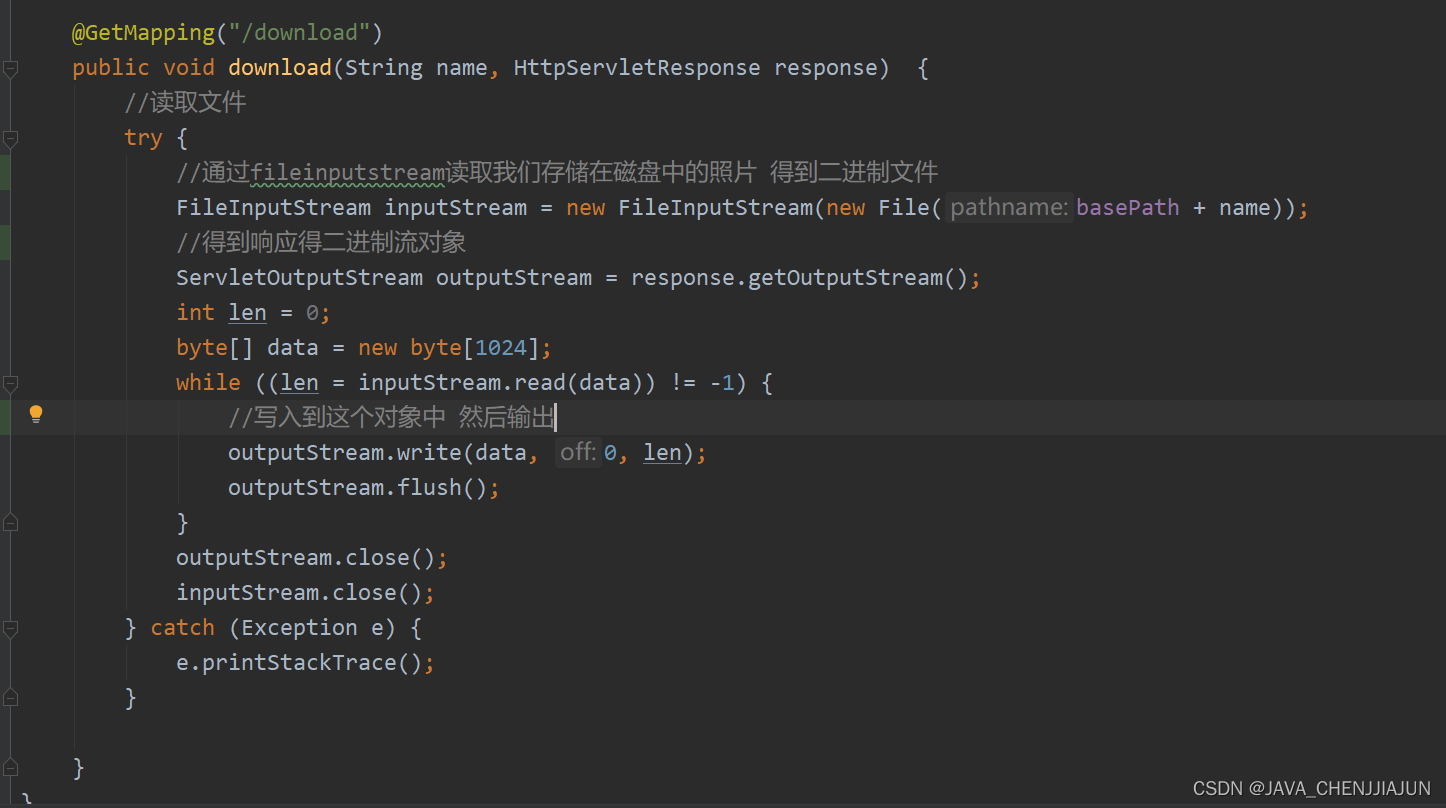Click the String name parameter
The height and width of the screenshot is (808, 1446).
point(416,68)
